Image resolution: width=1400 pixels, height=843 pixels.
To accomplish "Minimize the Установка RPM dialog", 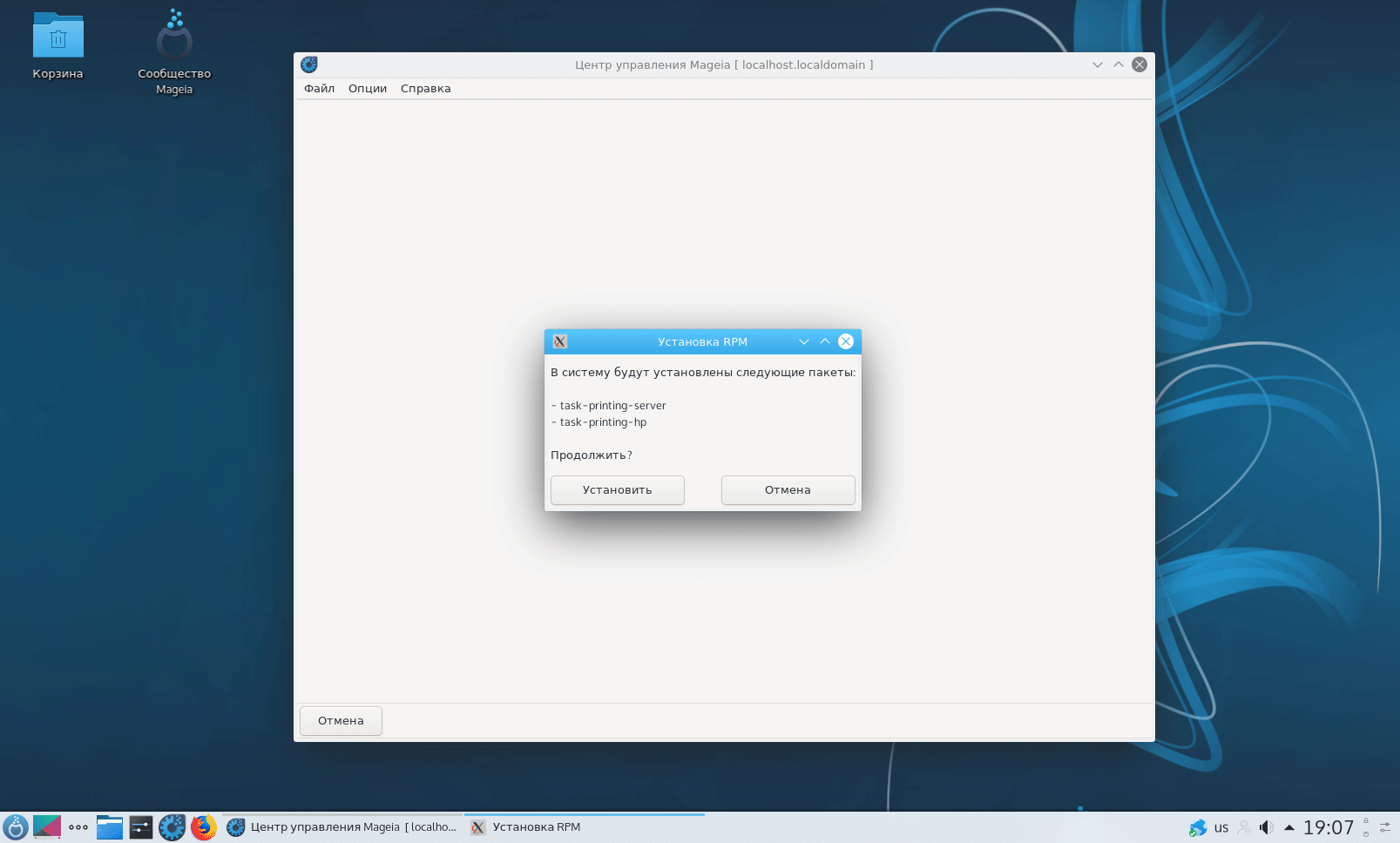I will [x=804, y=341].
